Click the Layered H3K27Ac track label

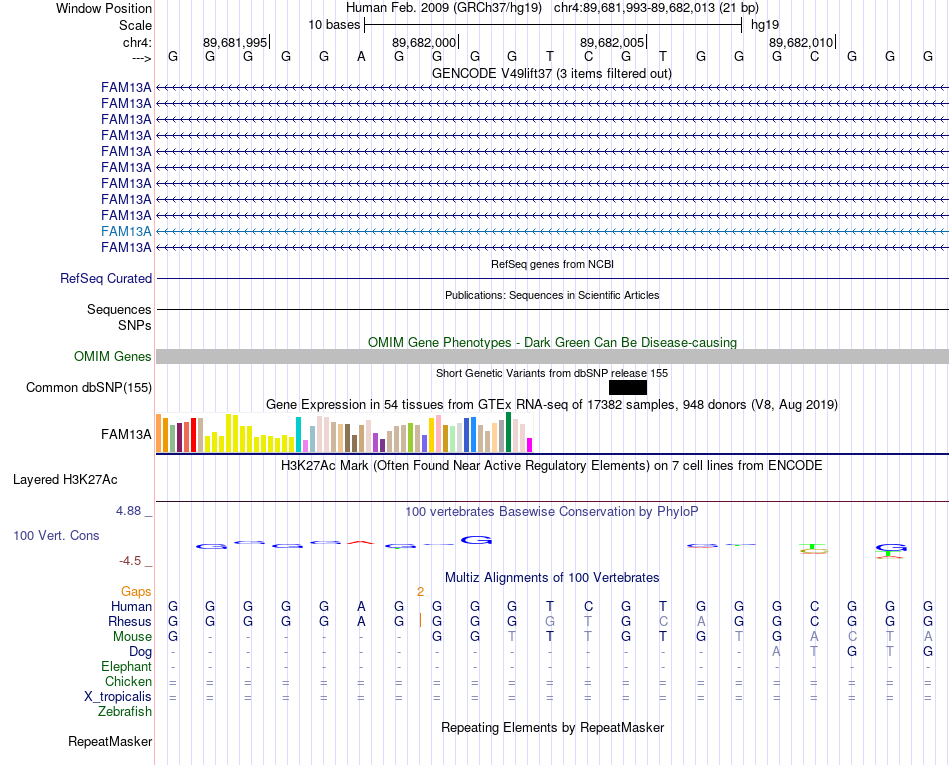[65, 480]
